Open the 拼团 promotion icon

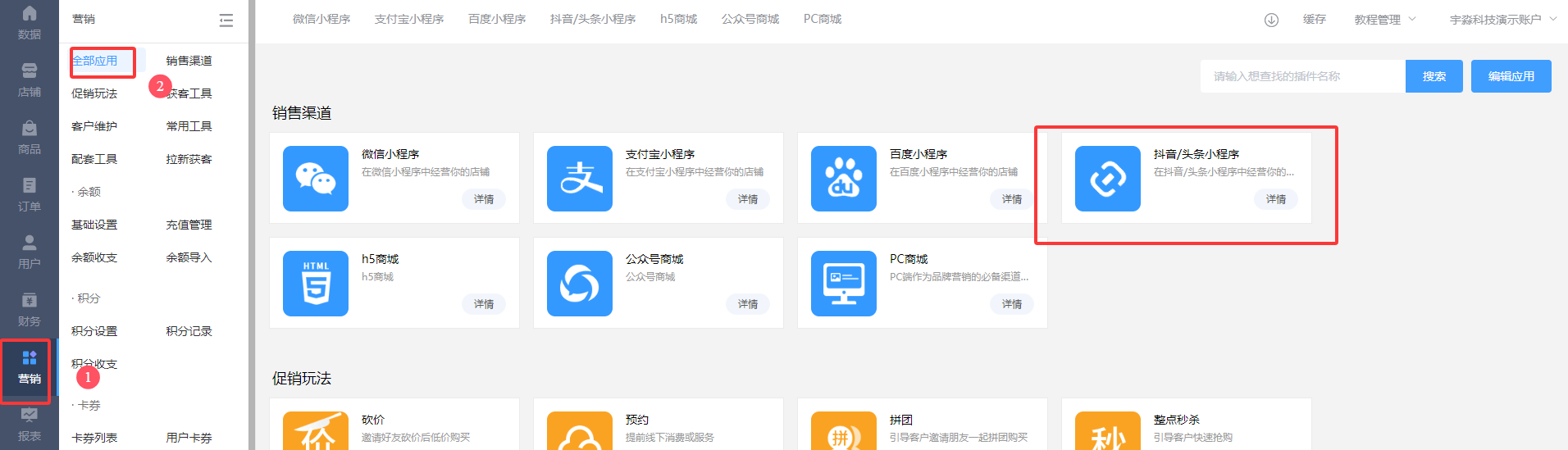(x=844, y=430)
